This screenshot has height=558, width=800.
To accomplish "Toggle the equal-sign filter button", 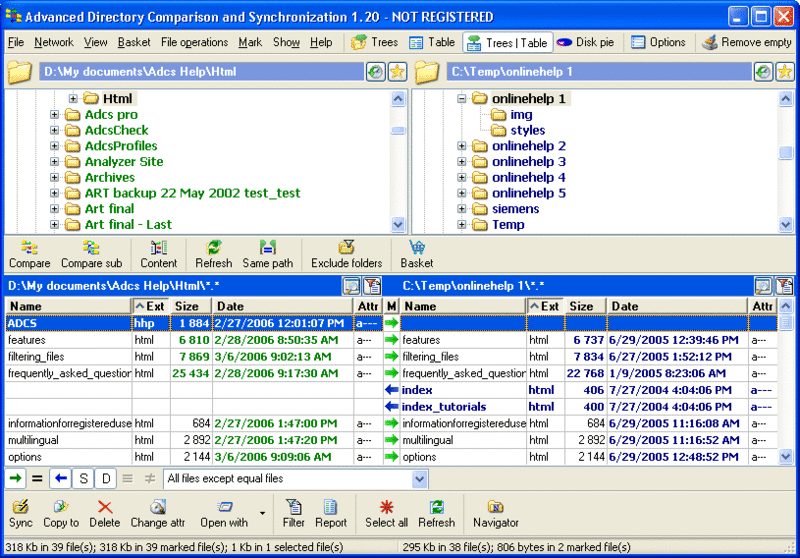I will tap(37, 478).
